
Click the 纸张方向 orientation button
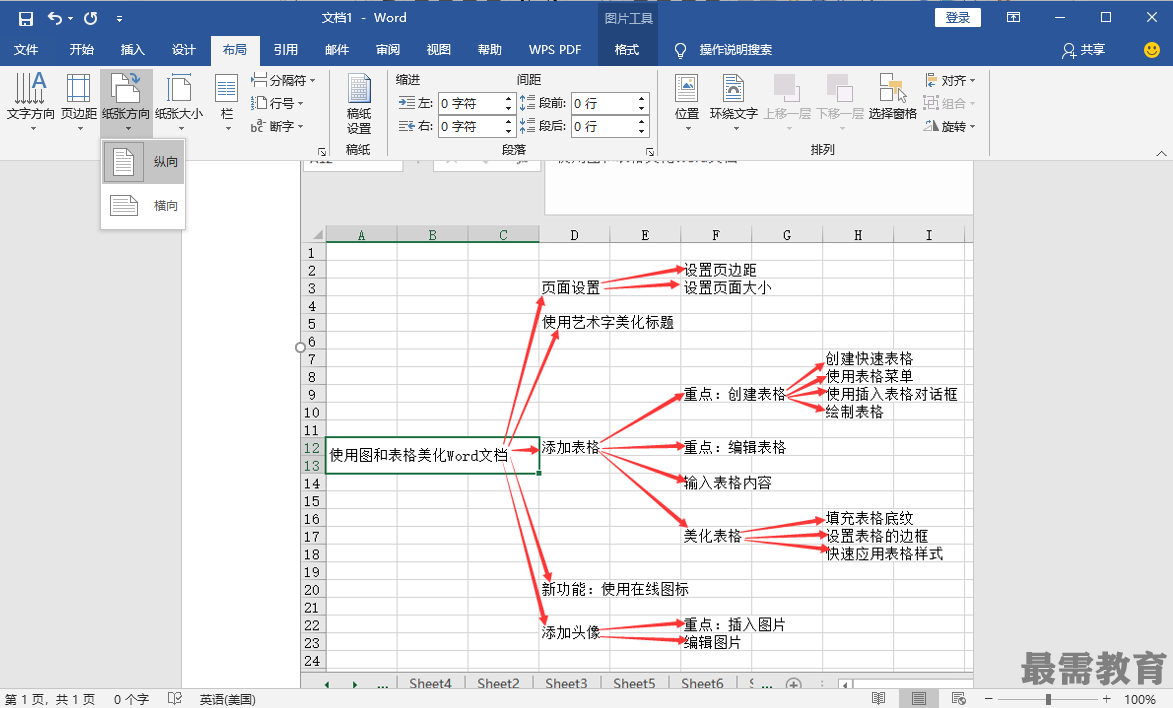click(x=126, y=103)
